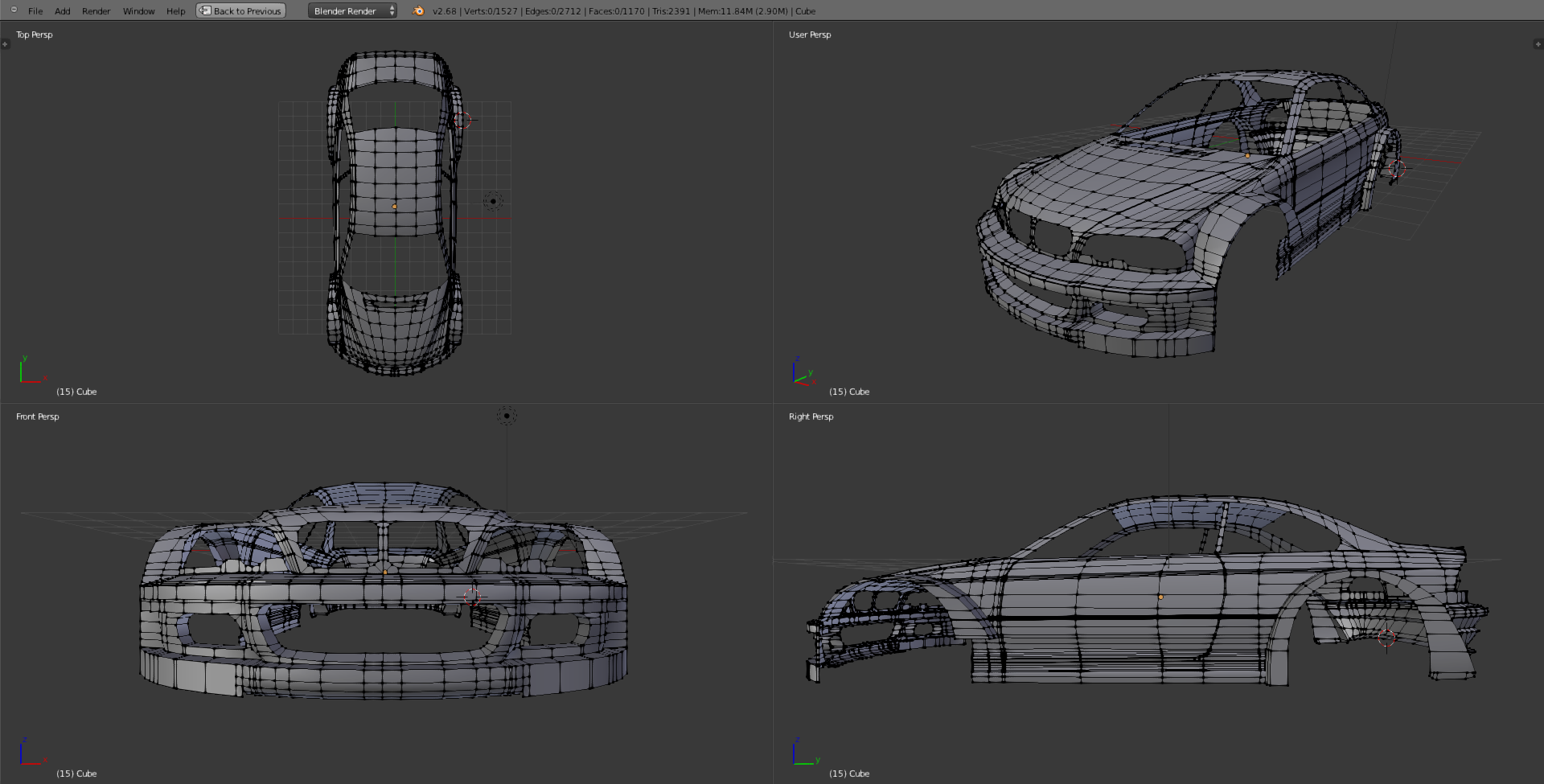This screenshot has height=784, width=1544.
Task: Click the orange origin point in User view
Action: point(1247,156)
